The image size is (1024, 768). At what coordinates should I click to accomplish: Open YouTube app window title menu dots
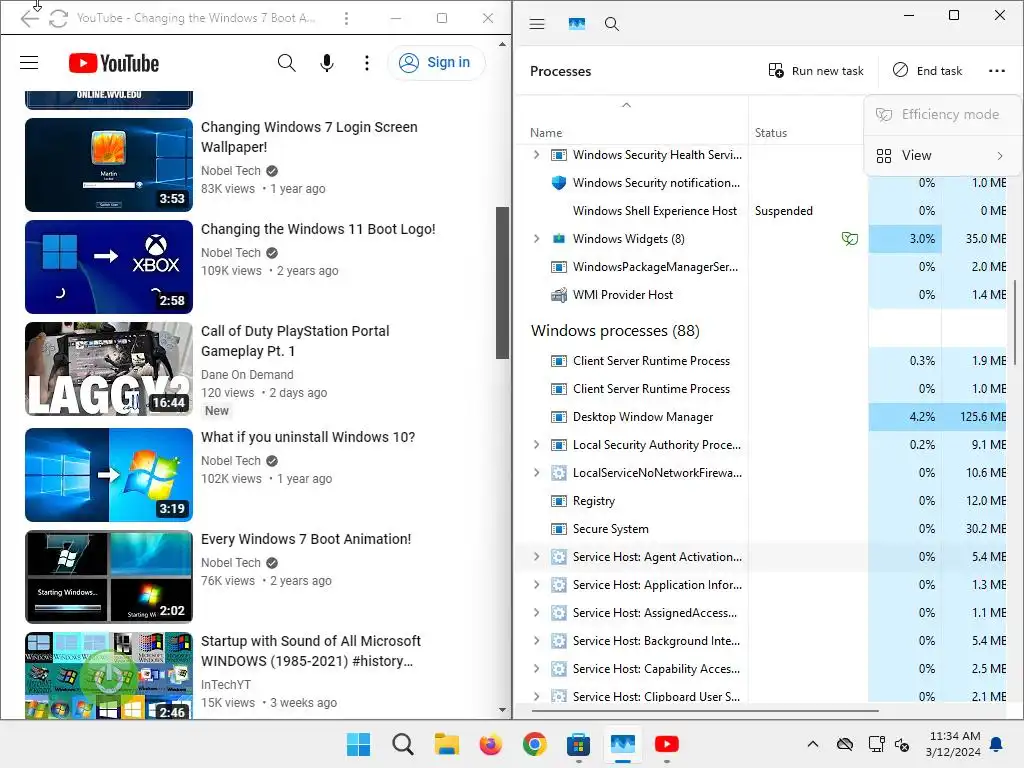(346, 18)
